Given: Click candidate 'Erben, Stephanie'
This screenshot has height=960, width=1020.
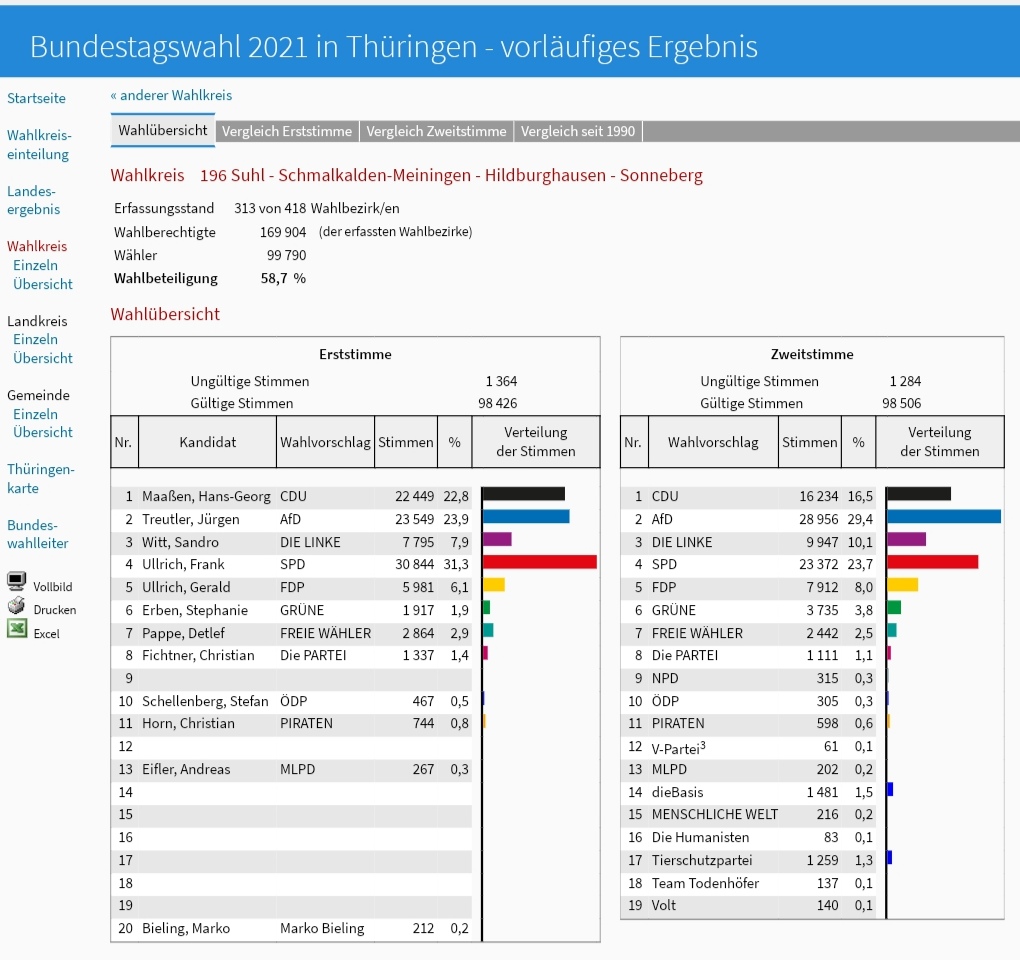Looking at the screenshot, I should tap(195, 611).
